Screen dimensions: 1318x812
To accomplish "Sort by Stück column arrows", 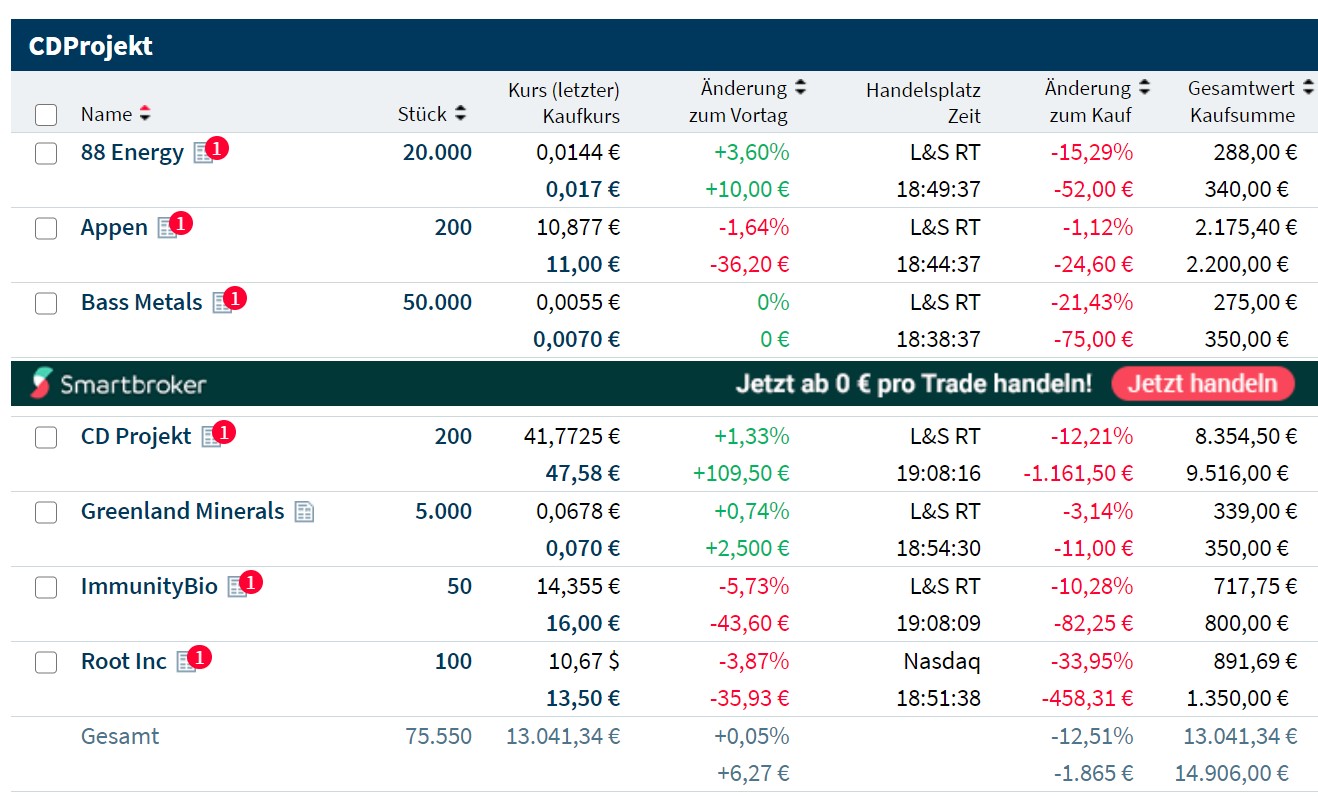I will pos(460,114).
